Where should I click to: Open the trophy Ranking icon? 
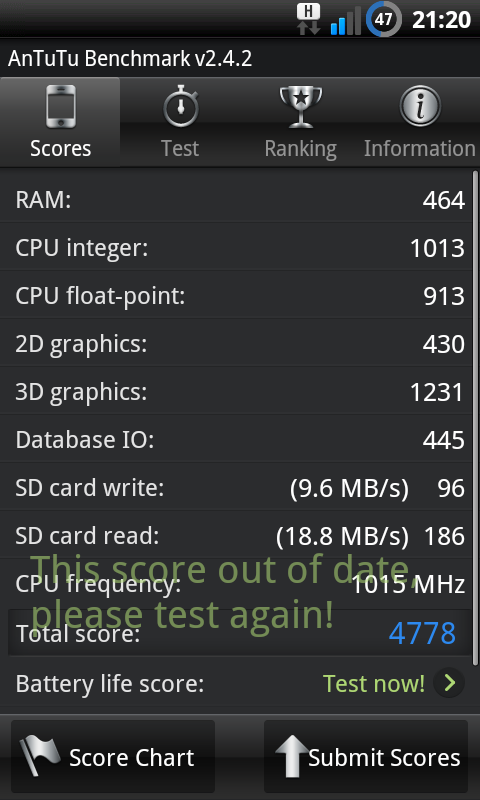300,107
